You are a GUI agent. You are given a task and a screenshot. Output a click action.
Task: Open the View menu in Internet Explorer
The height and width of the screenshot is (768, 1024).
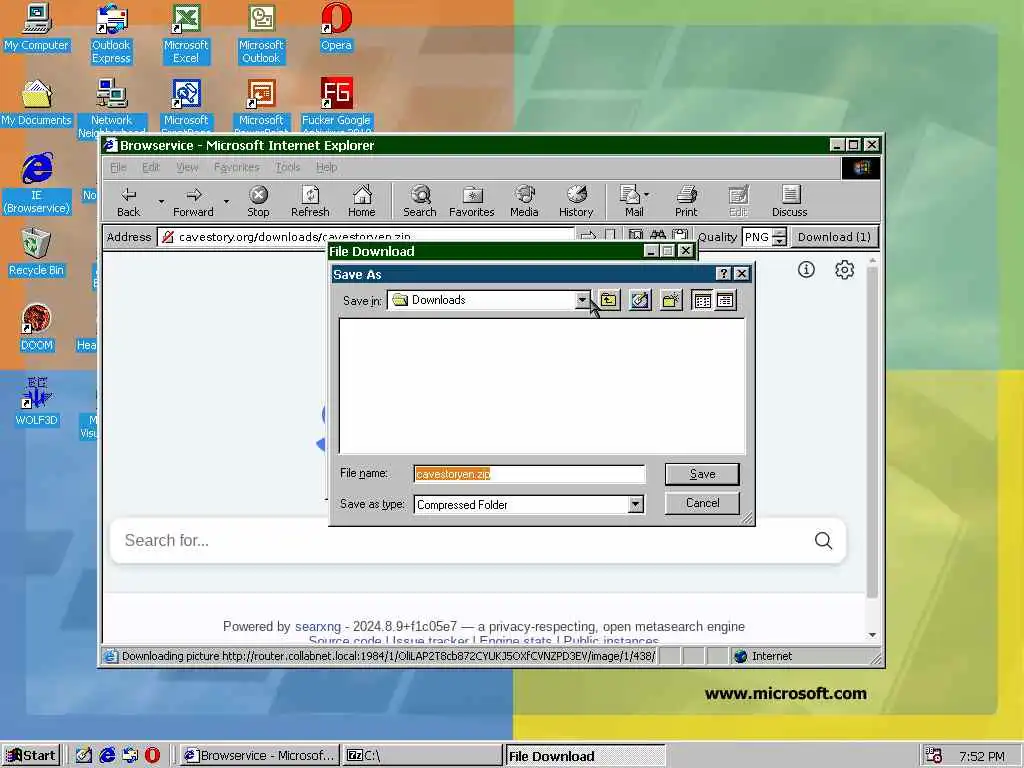coord(187,167)
